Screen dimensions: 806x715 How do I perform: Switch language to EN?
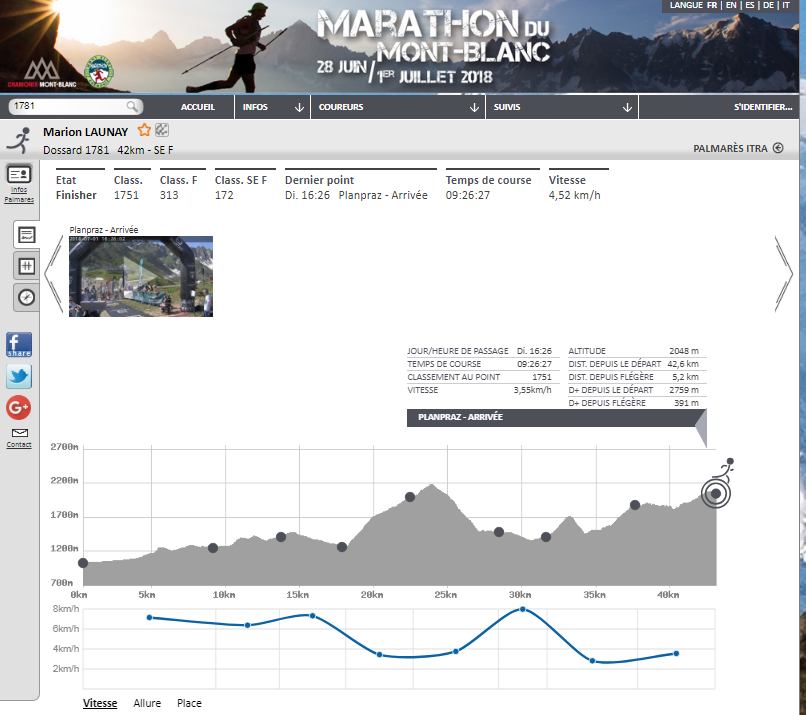732,5
